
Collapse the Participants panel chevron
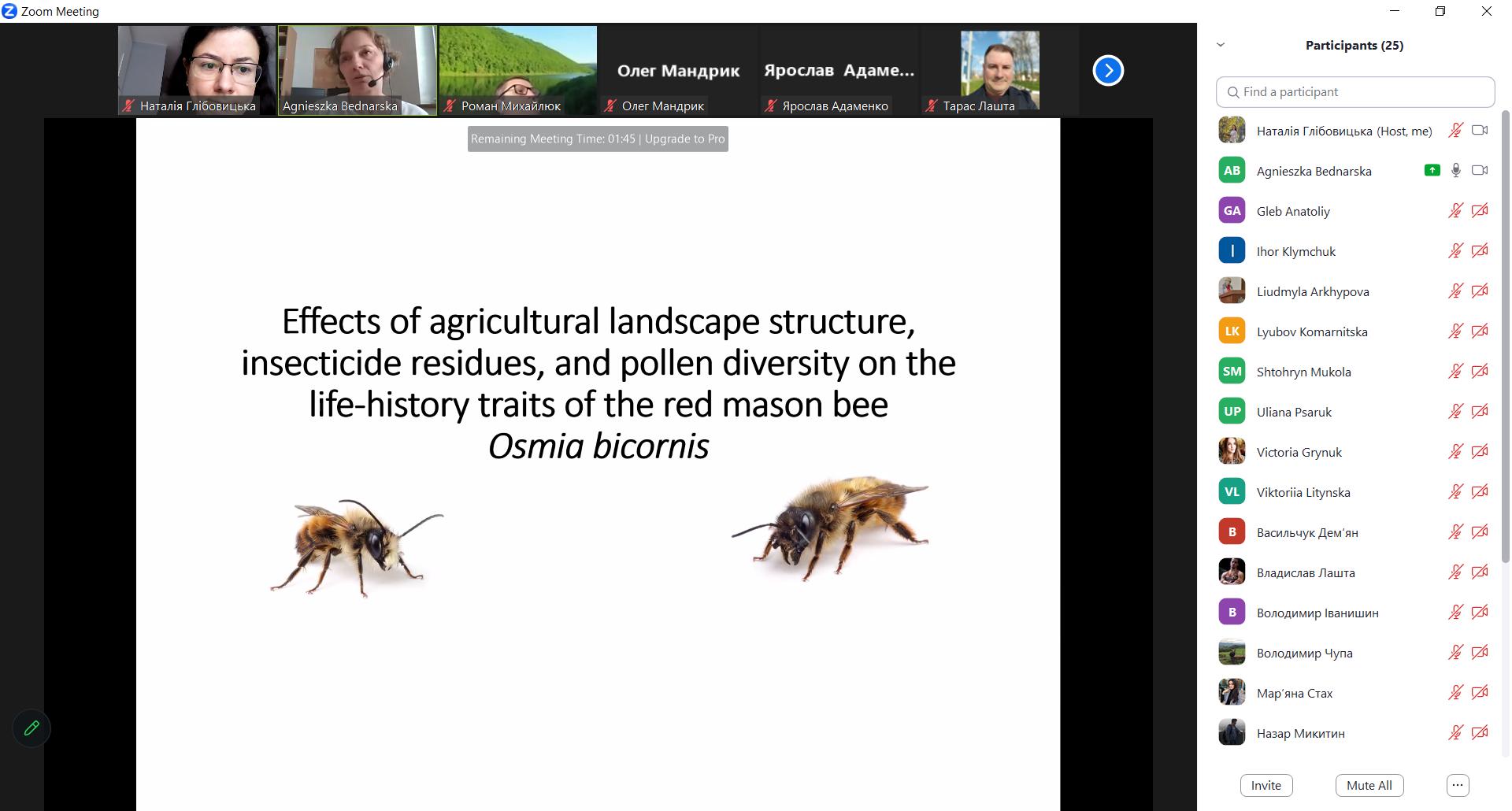click(x=1221, y=45)
